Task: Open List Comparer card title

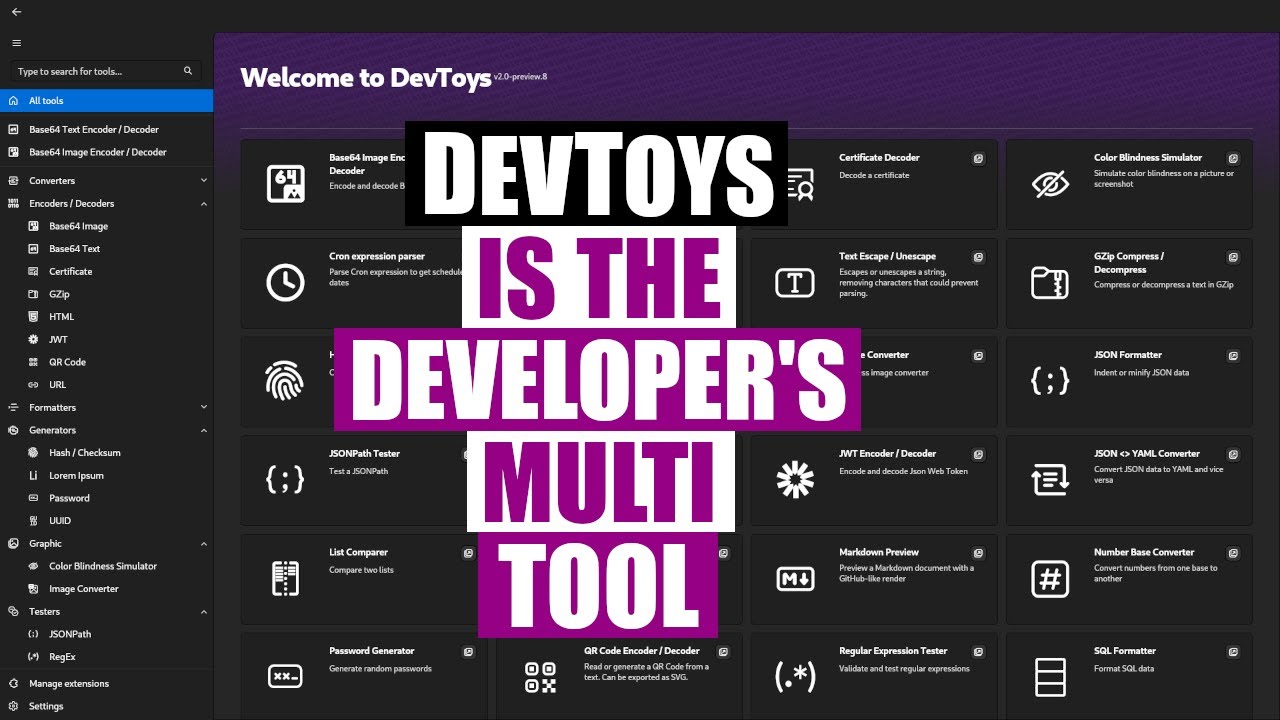Action: [x=358, y=552]
